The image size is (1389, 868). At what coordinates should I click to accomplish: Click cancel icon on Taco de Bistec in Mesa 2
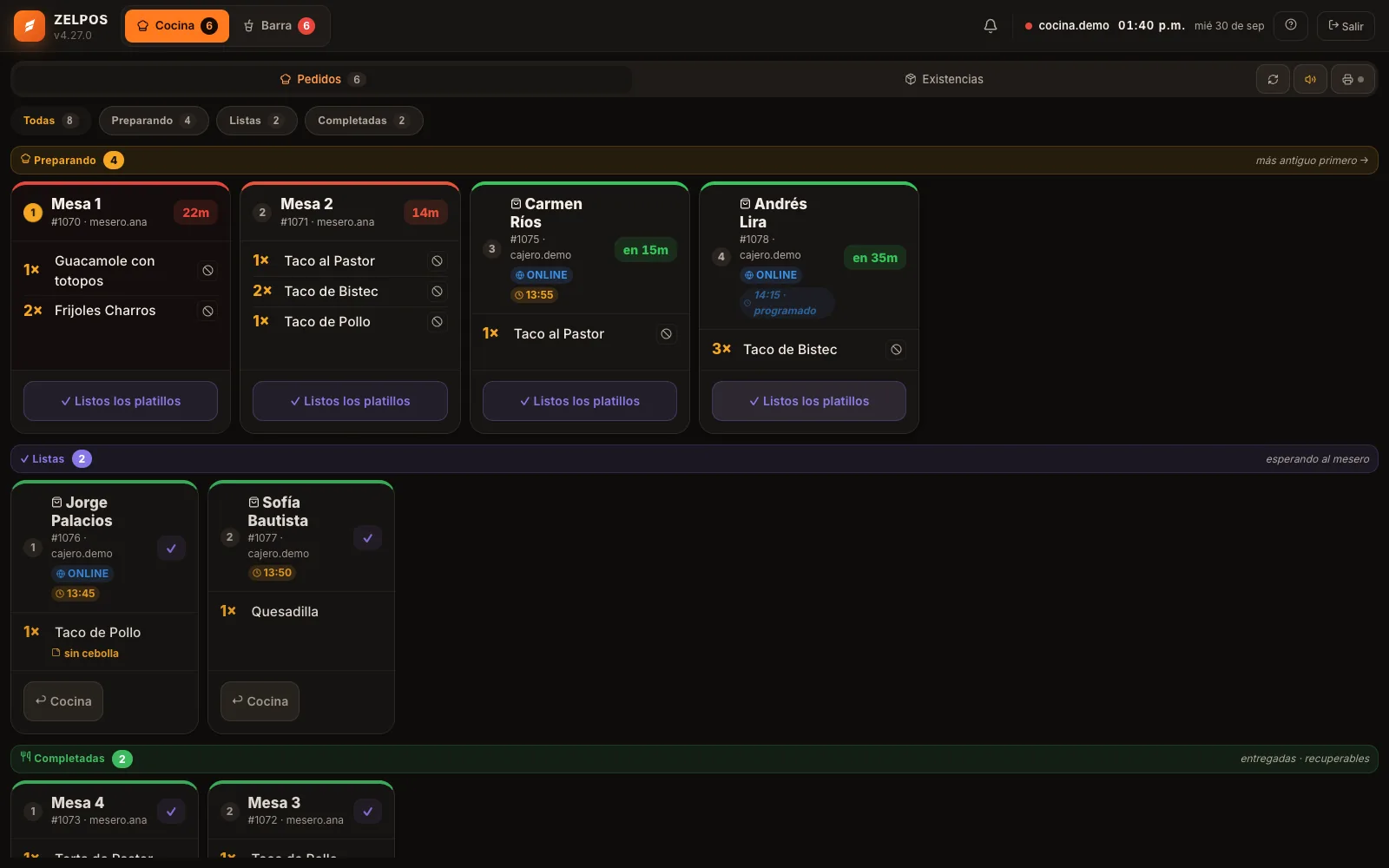[438, 292]
